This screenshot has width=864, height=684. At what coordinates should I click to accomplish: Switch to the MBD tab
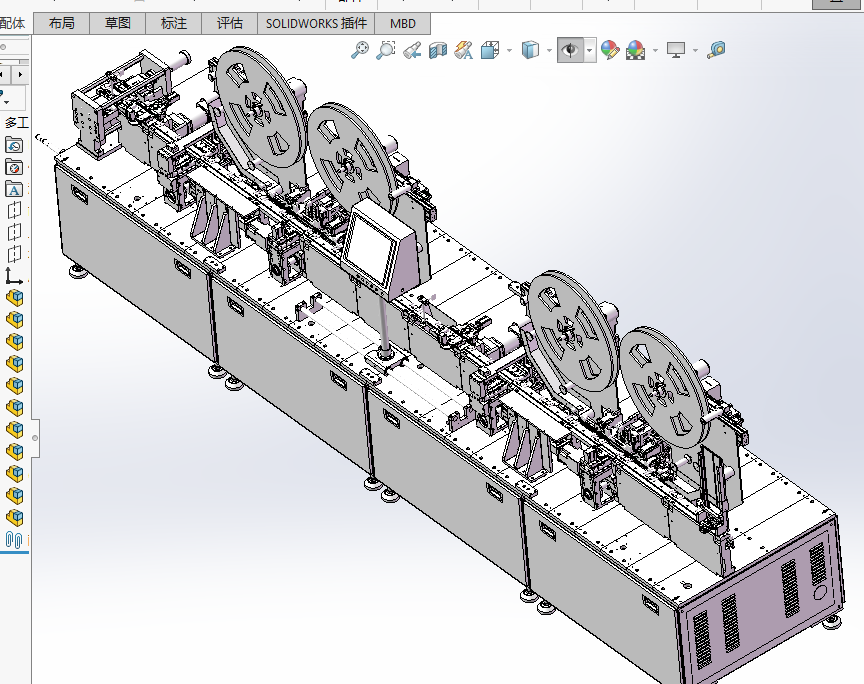tap(403, 24)
